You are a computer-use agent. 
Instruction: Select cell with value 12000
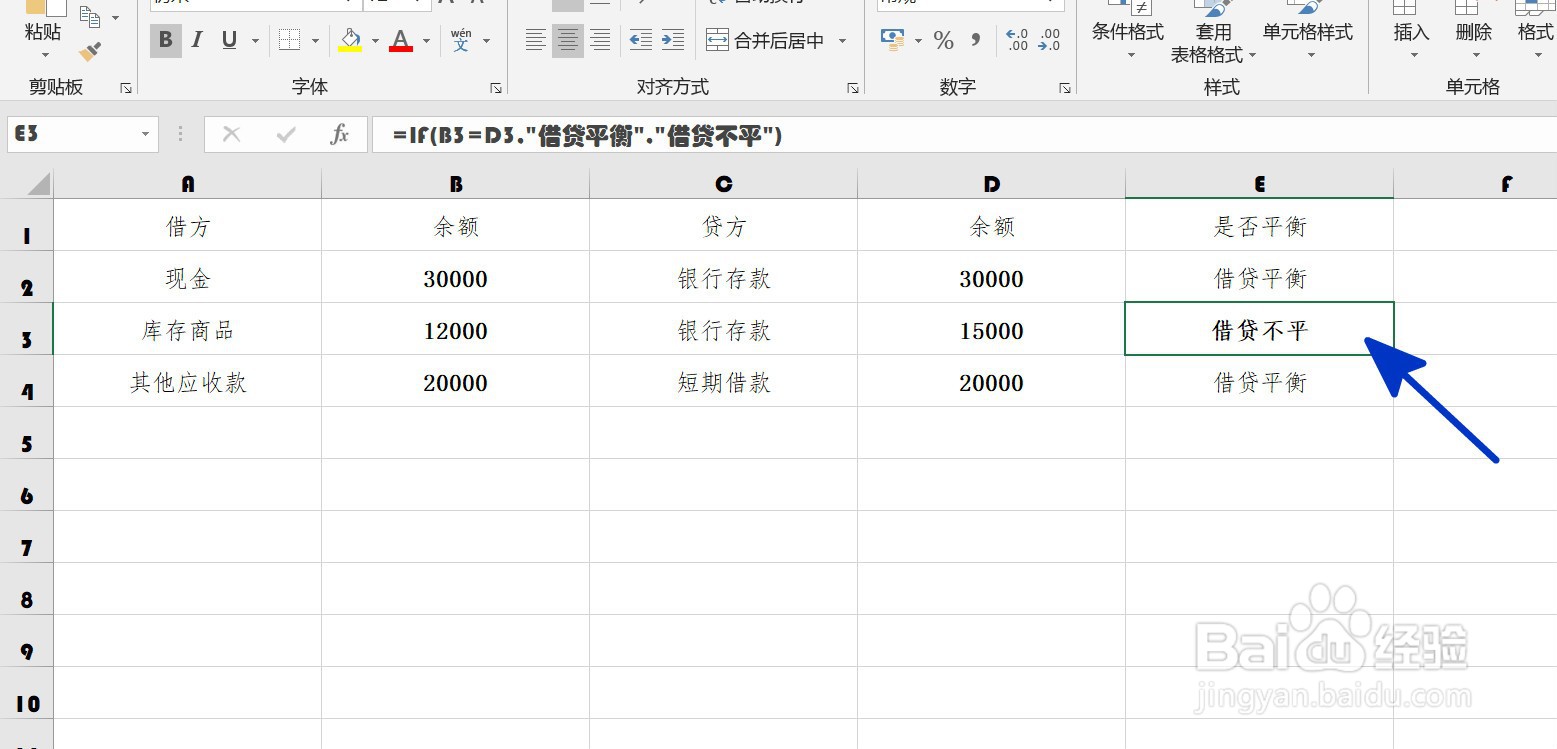[456, 330]
